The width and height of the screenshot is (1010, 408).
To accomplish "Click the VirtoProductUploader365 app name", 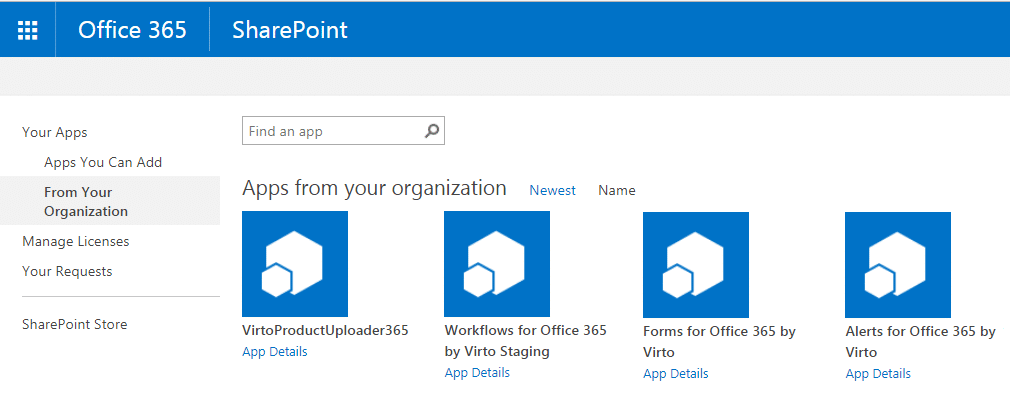I will (325, 331).
